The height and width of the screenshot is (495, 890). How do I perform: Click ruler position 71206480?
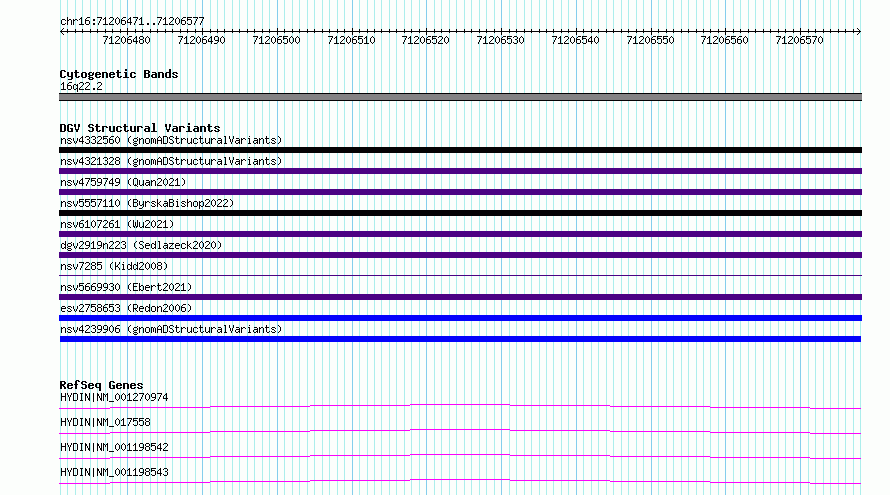coord(127,40)
